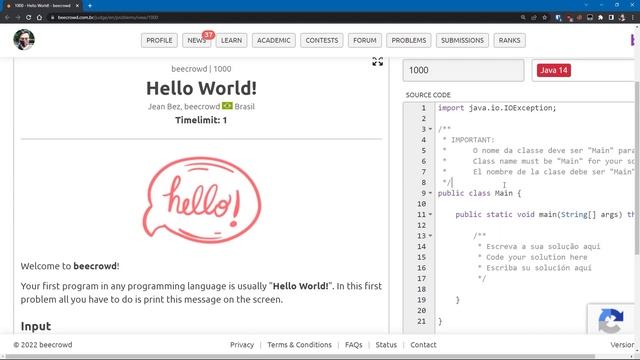Open Terms & Conditions link
Image resolution: width=640 pixels, height=360 pixels.
point(300,345)
